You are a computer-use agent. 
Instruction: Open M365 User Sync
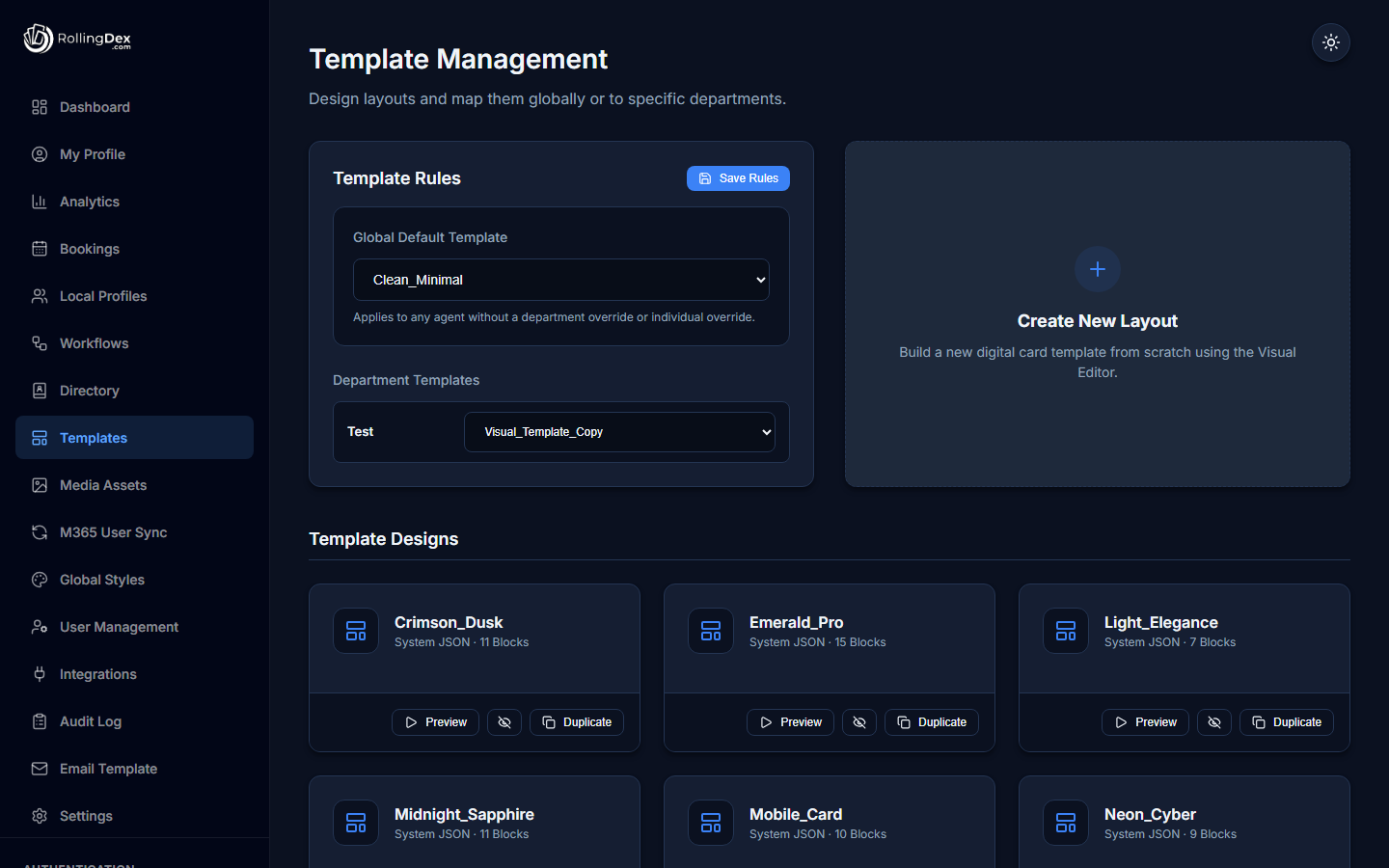pyautogui.click(x=134, y=532)
